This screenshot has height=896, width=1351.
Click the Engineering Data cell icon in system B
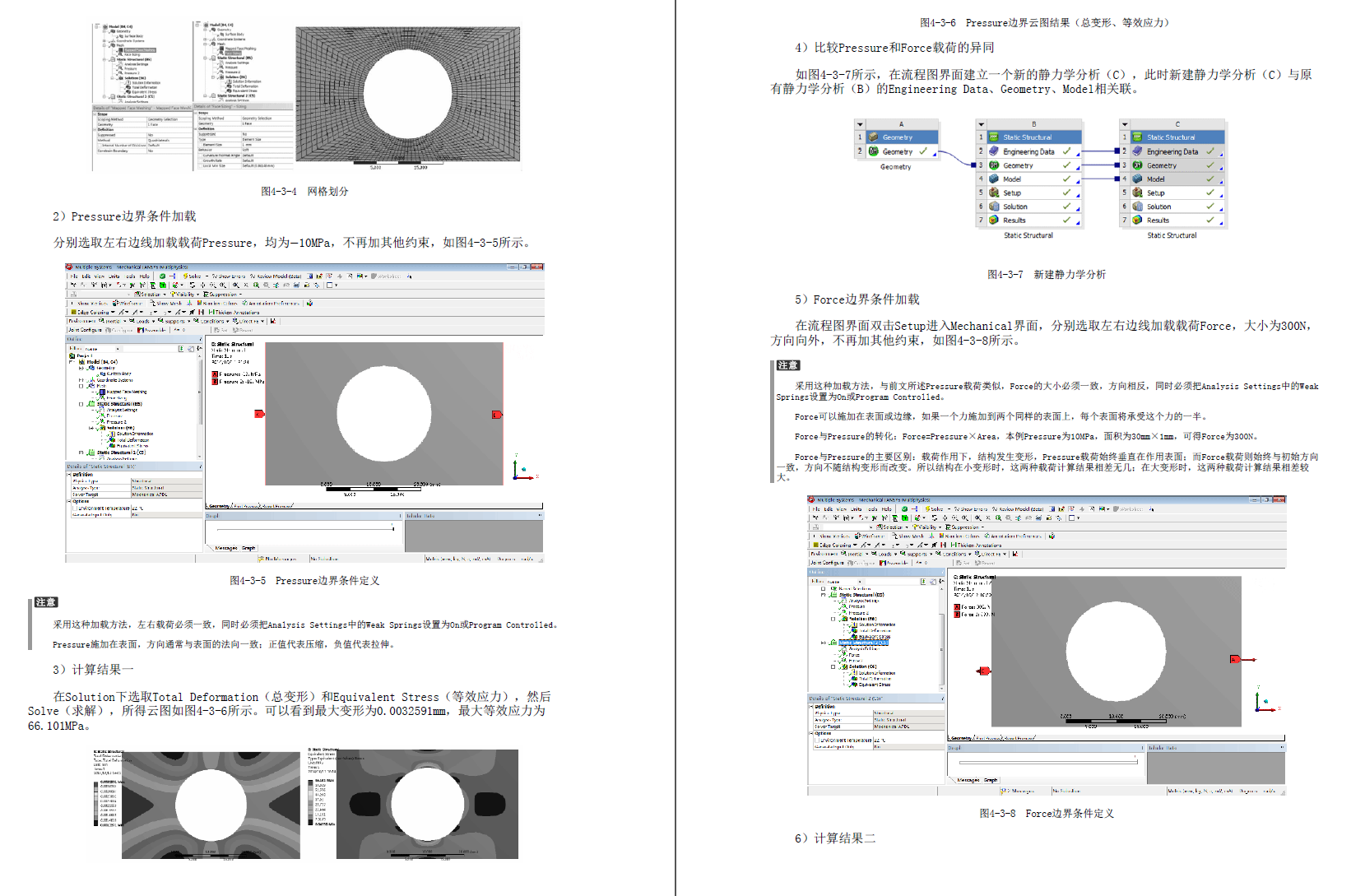point(995,151)
